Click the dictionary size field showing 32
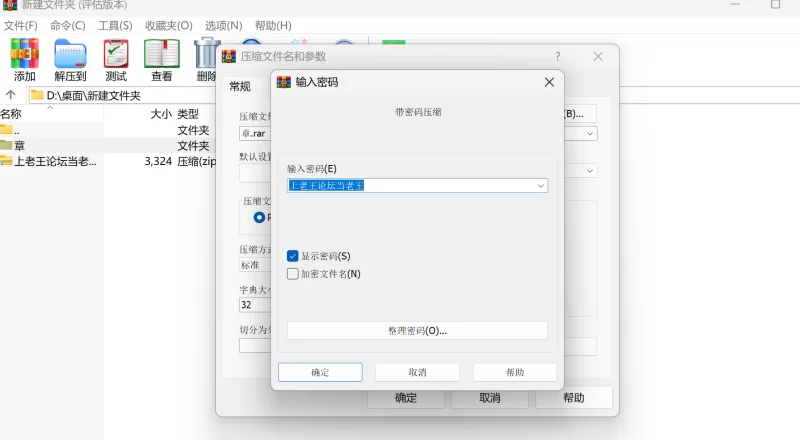 point(255,305)
